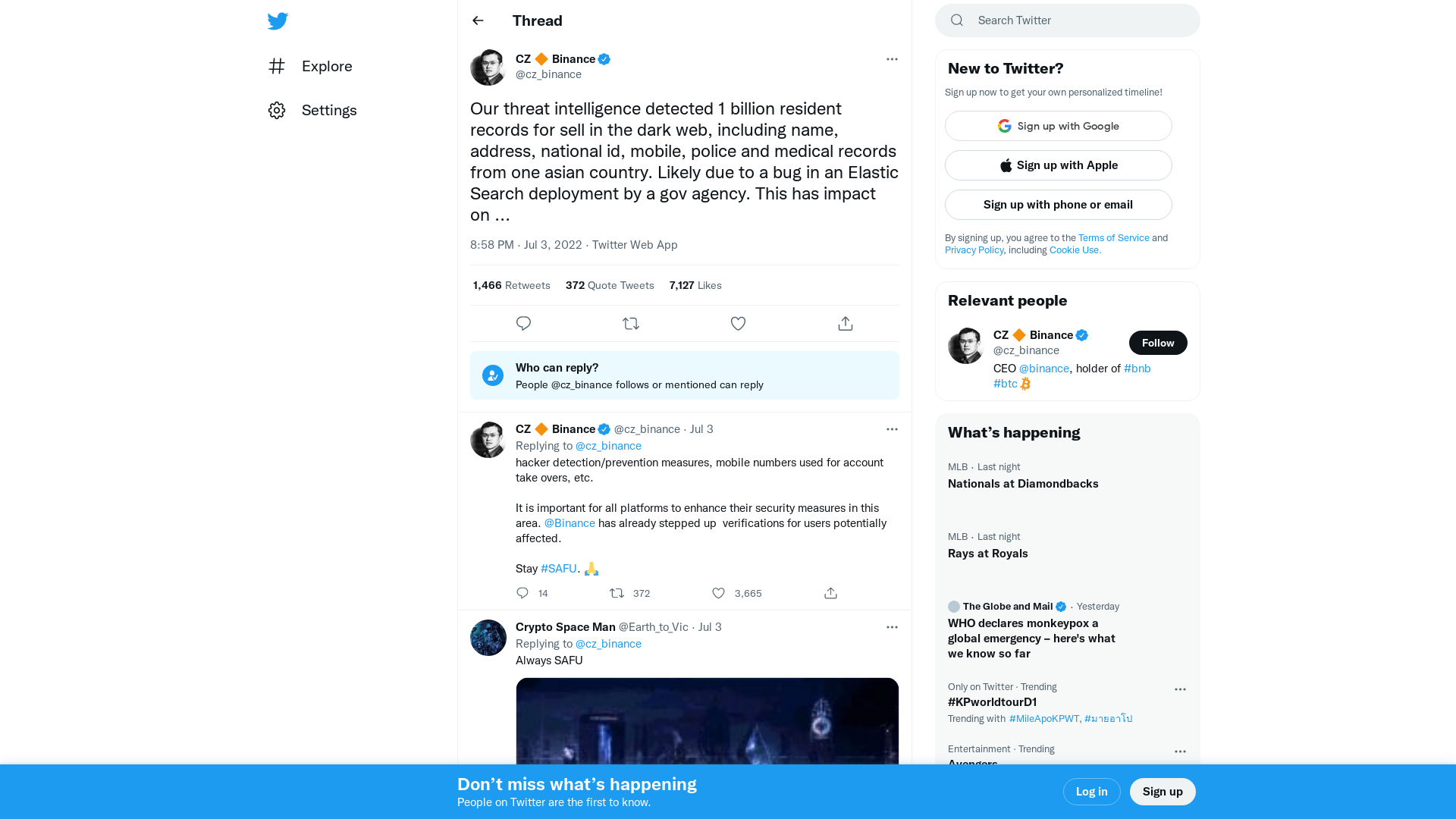Reply to CZ's tweet using the comment icon
This screenshot has height=819, width=1456.
click(523, 323)
